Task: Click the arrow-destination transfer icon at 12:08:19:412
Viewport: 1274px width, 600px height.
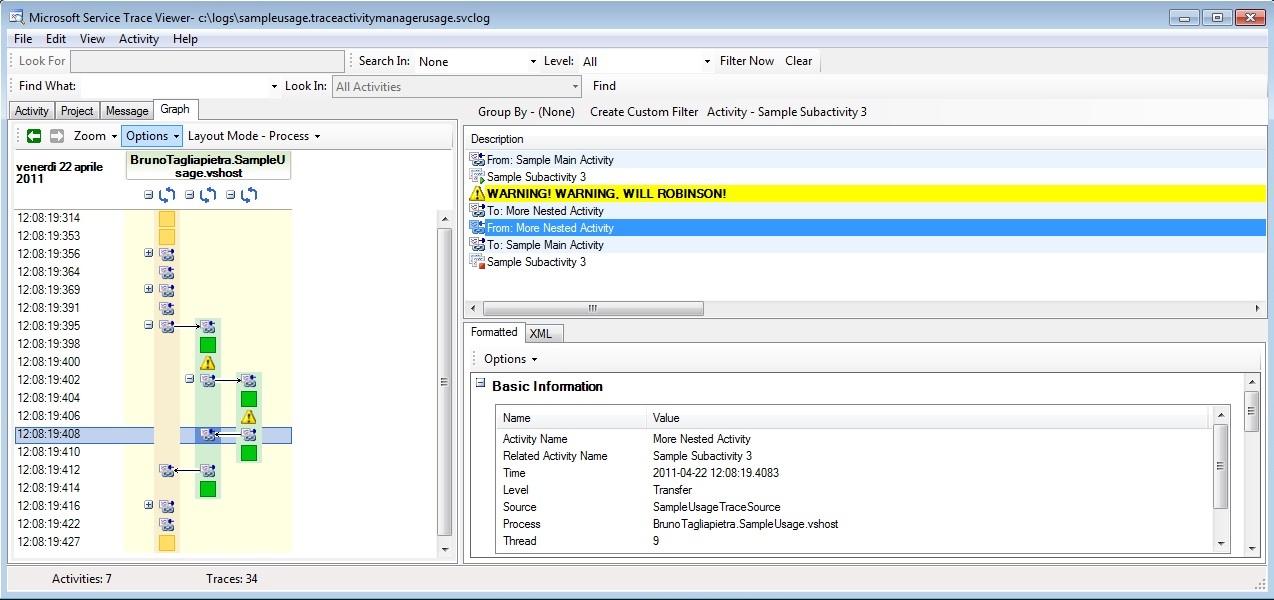Action: click(x=167, y=470)
